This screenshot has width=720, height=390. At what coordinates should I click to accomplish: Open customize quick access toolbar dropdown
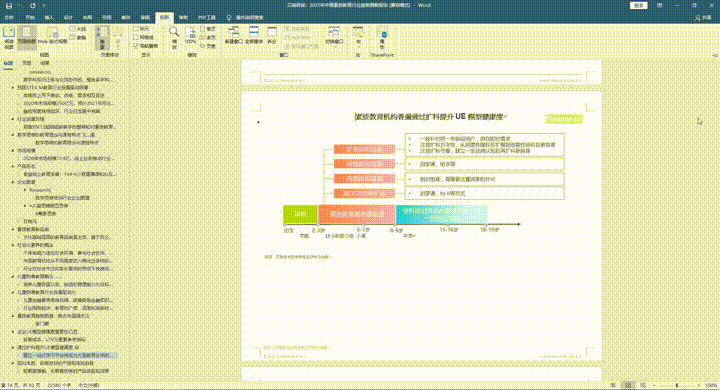click(x=44, y=6)
